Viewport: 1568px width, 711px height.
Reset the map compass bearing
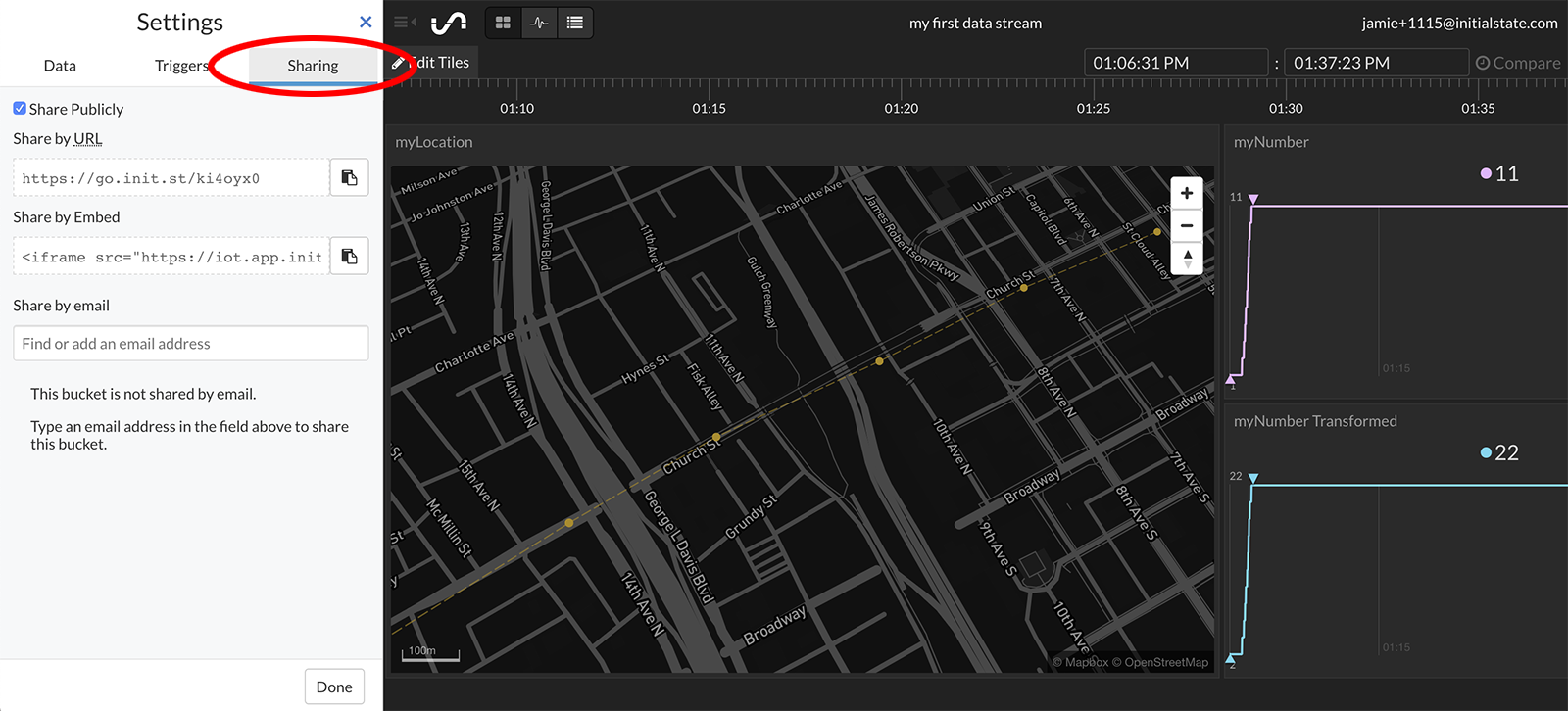pyautogui.click(x=1187, y=259)
